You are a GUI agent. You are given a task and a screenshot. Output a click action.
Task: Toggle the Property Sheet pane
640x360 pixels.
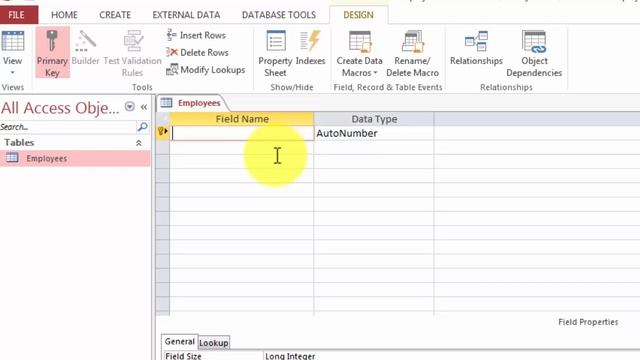point(276,53)
